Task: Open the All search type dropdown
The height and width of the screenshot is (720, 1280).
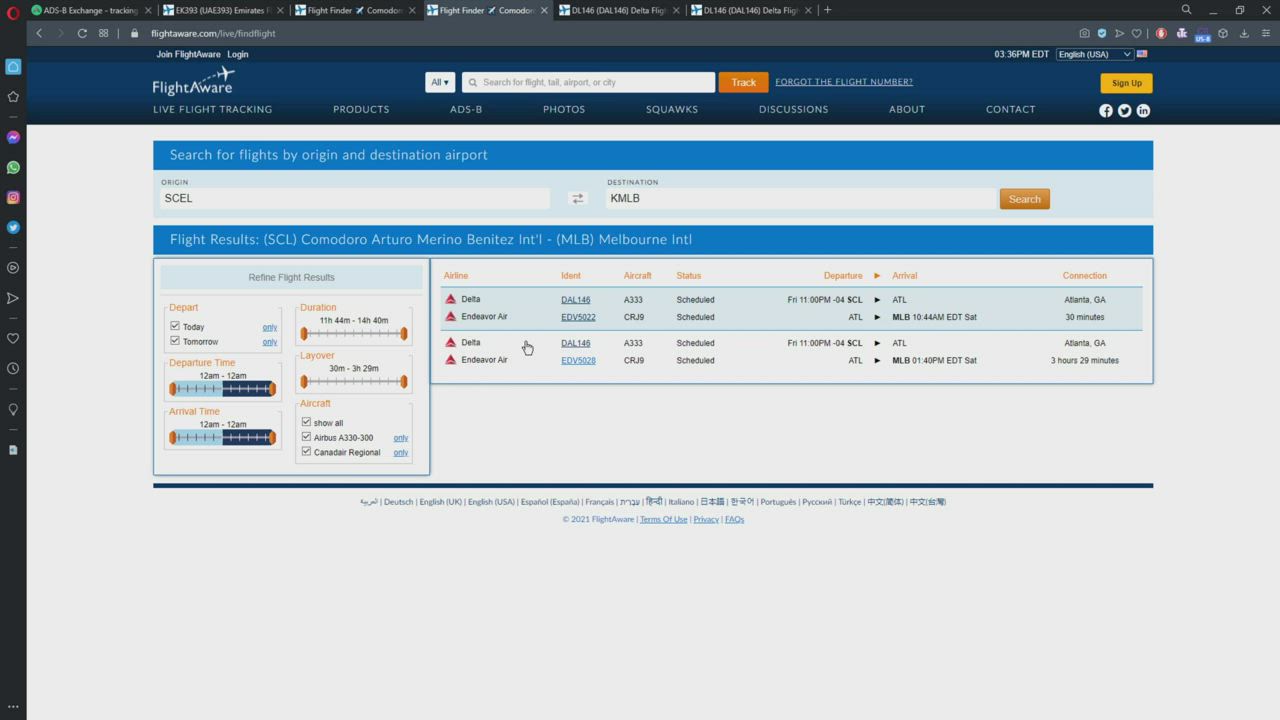Action: click(439, 82)
